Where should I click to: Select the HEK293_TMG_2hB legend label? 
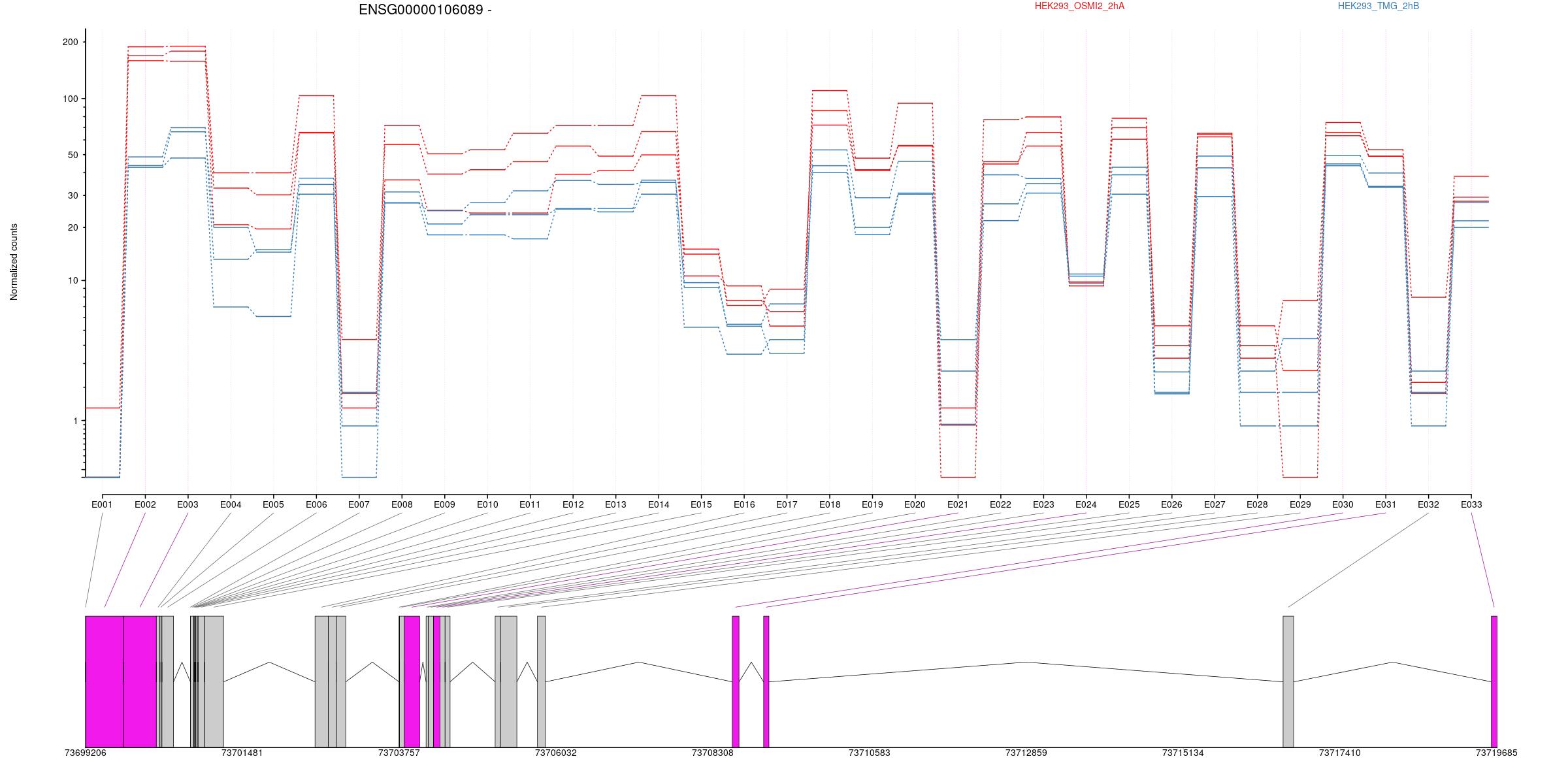(x=1379, y=6)
